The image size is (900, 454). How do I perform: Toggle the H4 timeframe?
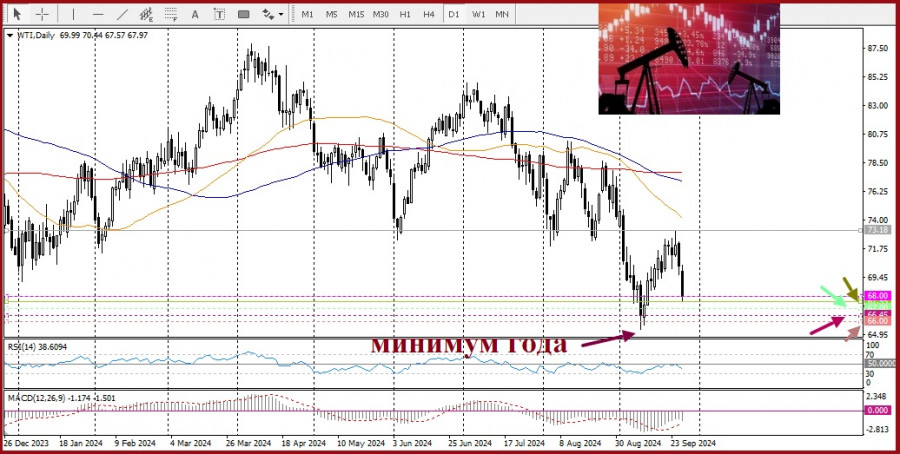point(429,14)
